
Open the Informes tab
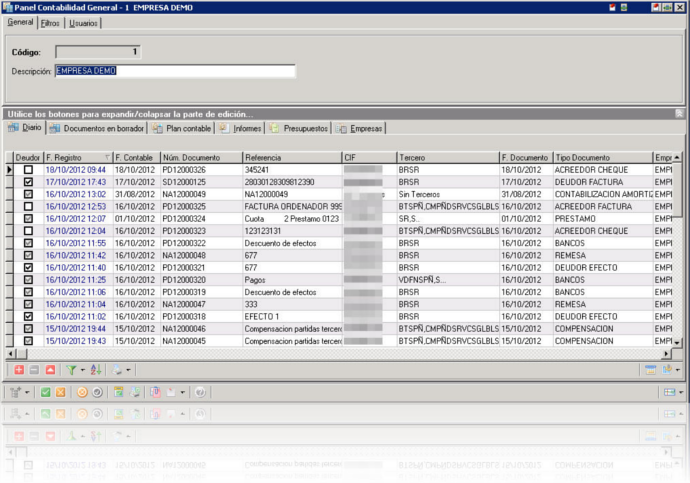[x=241, y=128]
